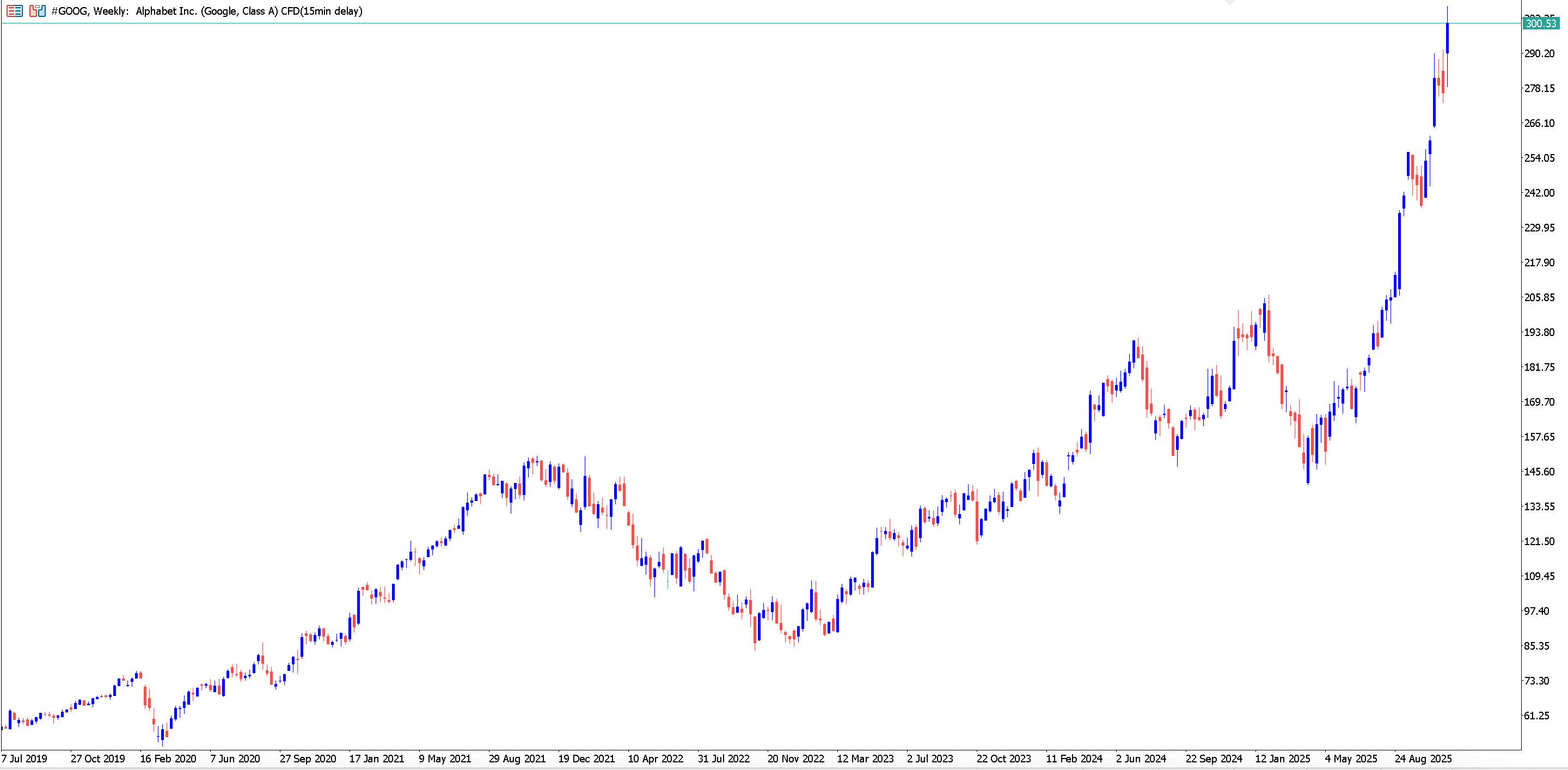Click the 22 Oct 2023 date label
Viewport: 1568px width, 770px height.
coord(1004,759)
